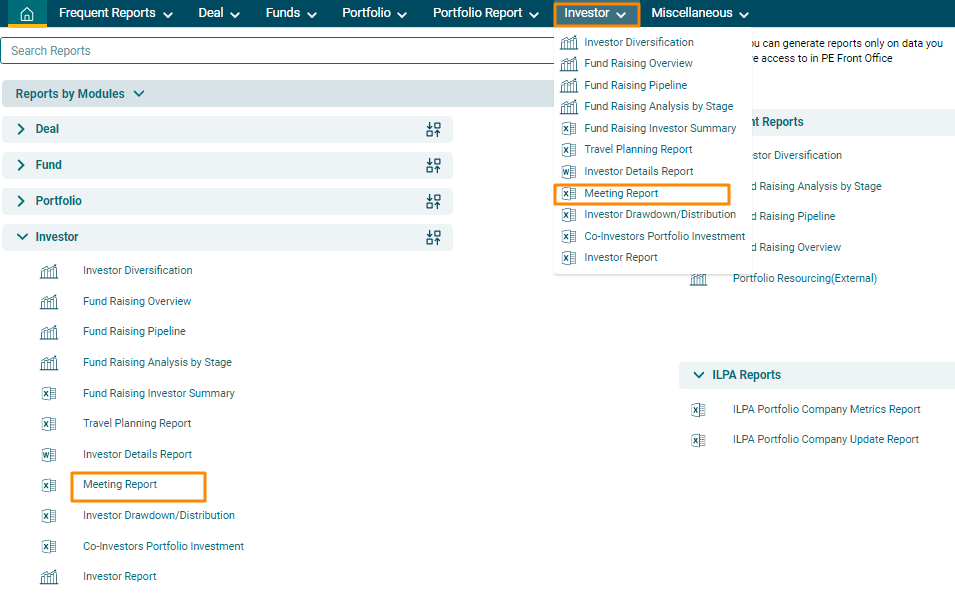Open the Miscellaneous menu
955x593 pixels.
pyautogui.click(x=700, y=14)
